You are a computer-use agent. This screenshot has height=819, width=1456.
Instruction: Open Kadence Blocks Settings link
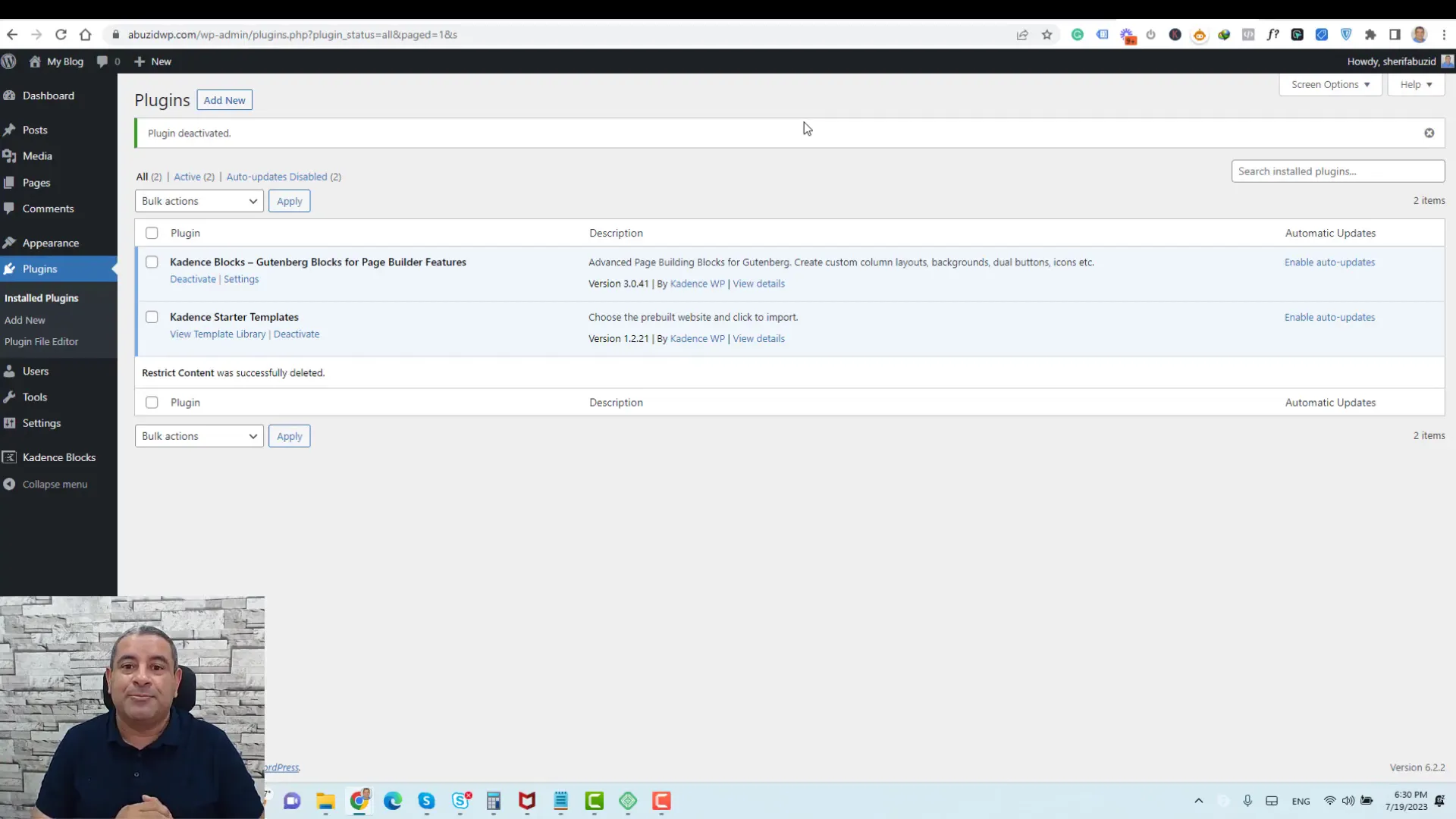click(x=241, y=279)
